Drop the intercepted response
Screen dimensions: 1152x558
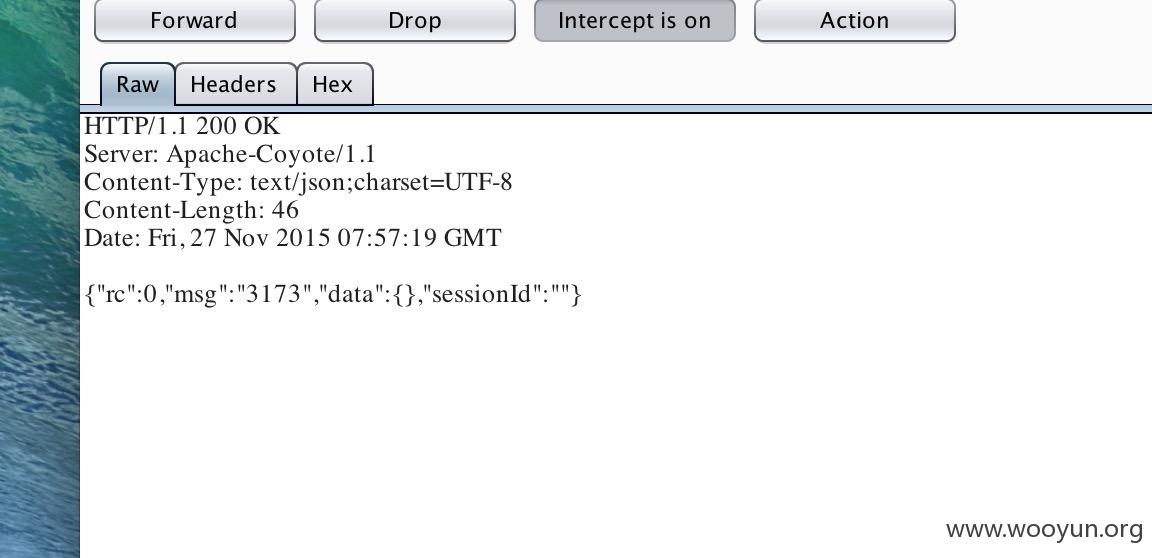(x=414, y=21)
